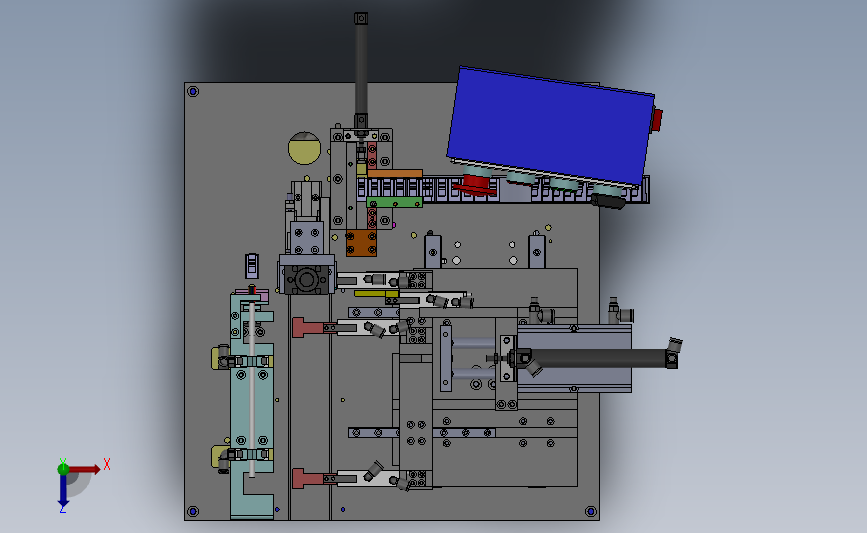Click the yellow circular disc on the plate

tap(304, 148)
